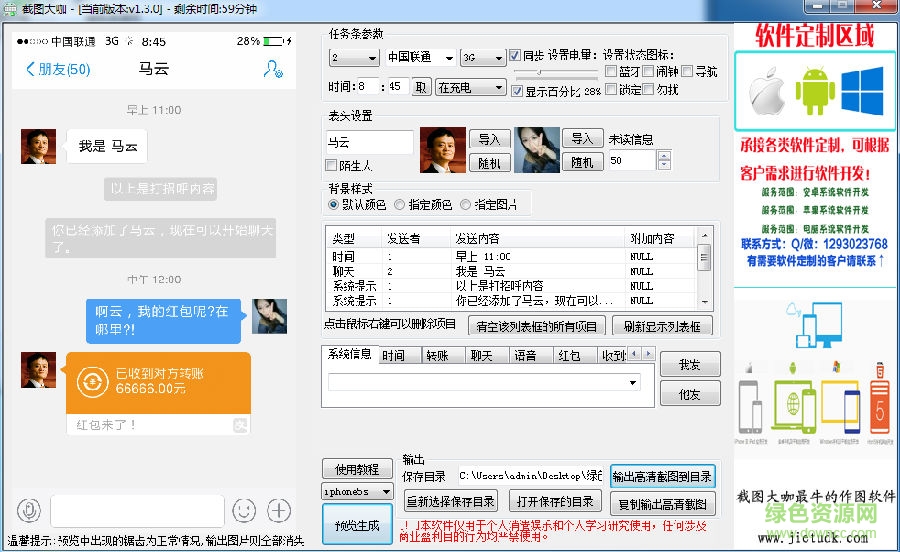Click the message list scrollbar up arrow
This screenshot has width=900, height=552.
point(704,235)
